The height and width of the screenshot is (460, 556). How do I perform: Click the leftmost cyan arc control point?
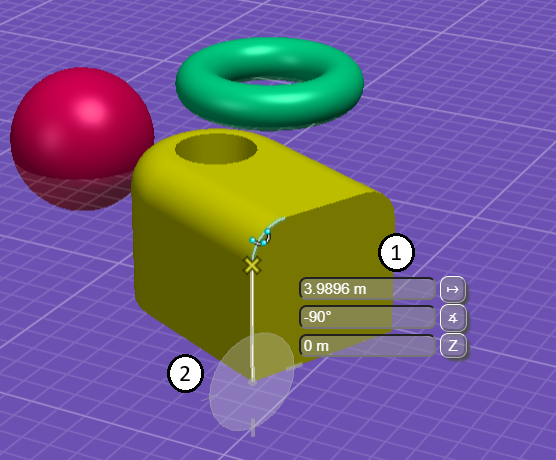click(x=252, y=240)
